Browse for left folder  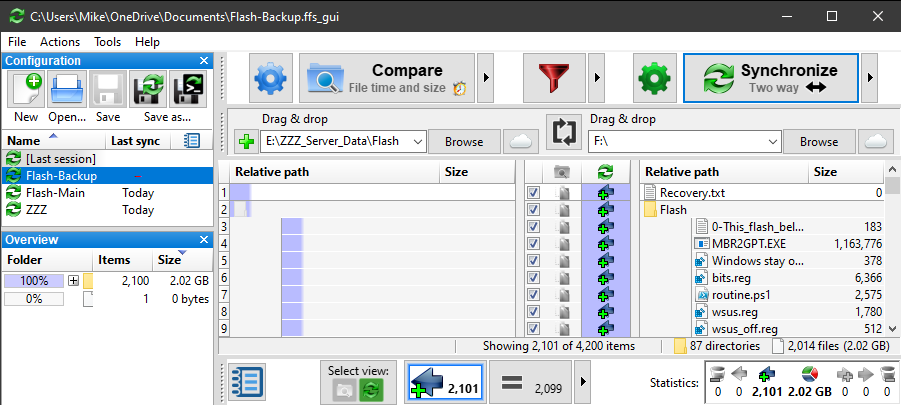(464, 141)
